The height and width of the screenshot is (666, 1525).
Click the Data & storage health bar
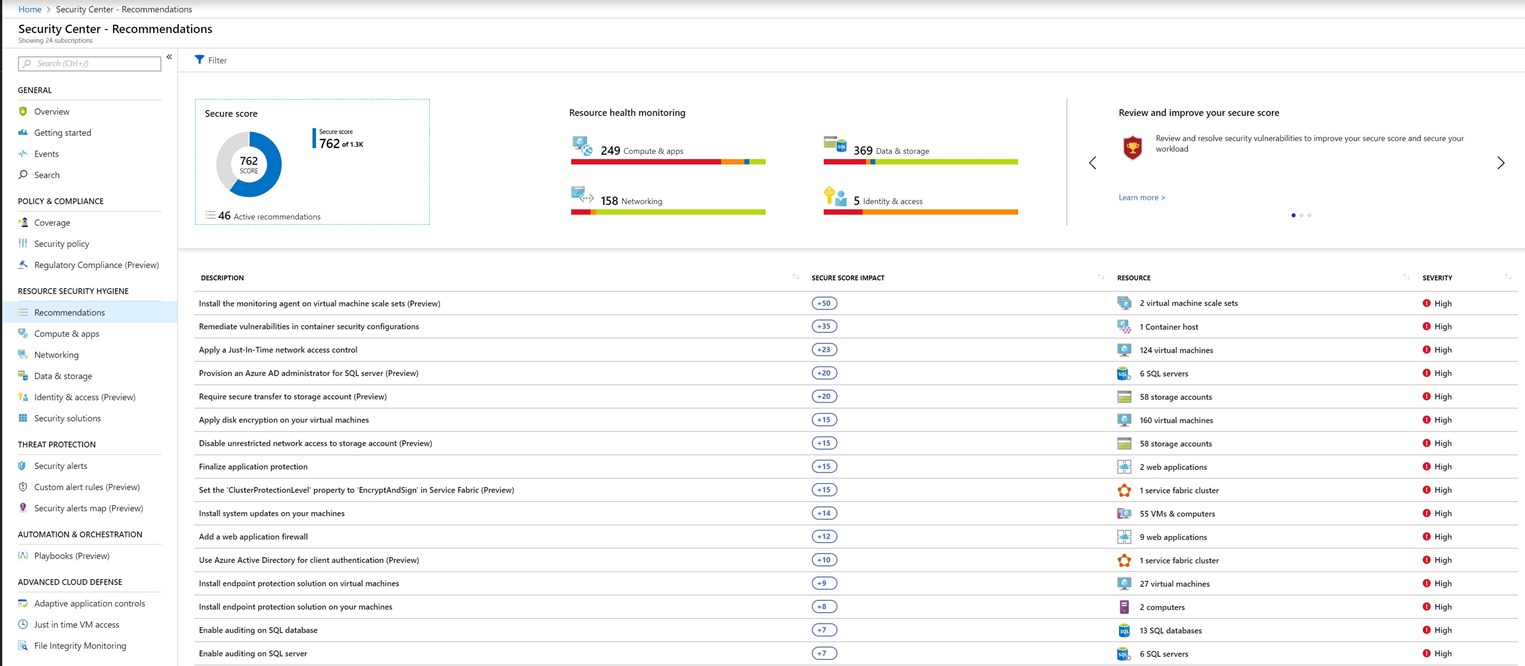pyautogui.click(x=921, y=161)
